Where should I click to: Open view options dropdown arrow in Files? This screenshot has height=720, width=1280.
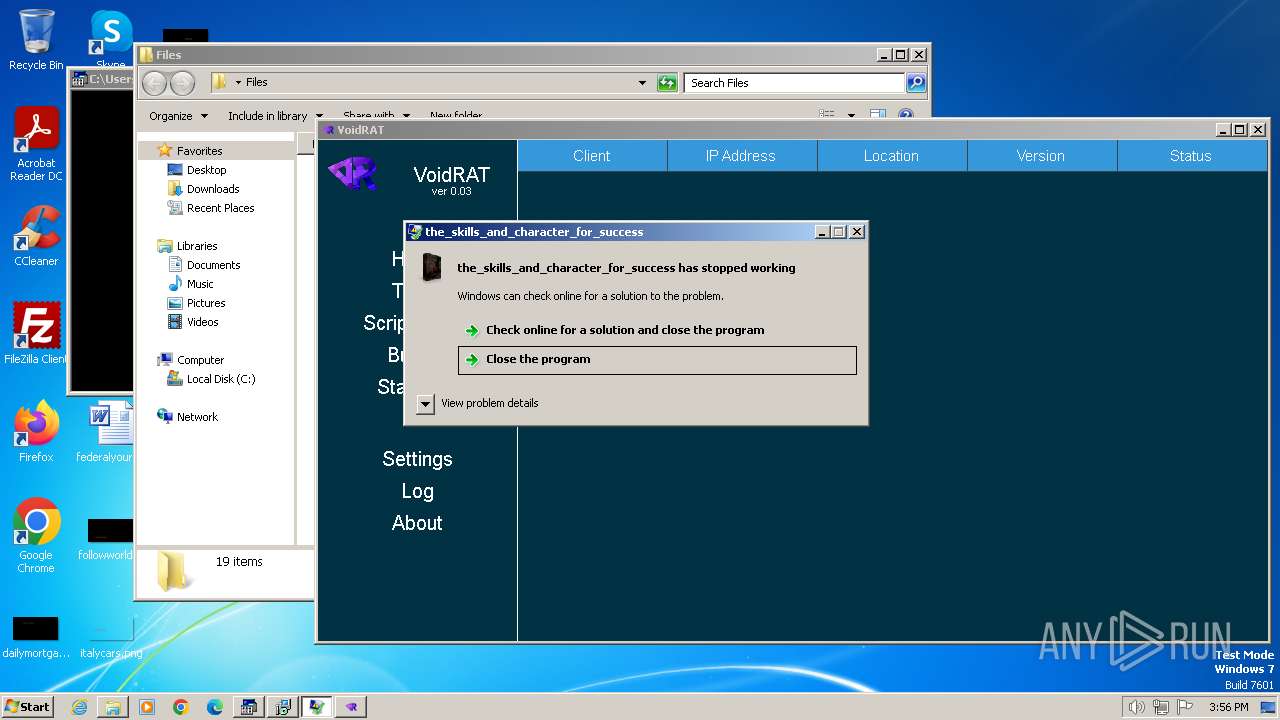click(851, 116)
